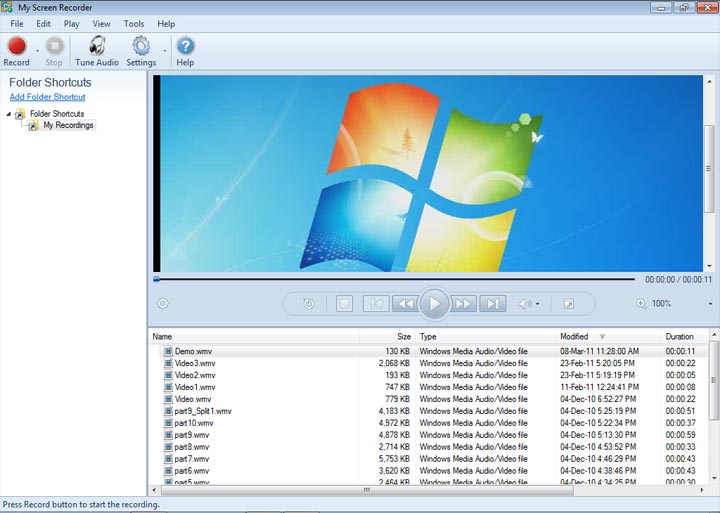
Task: Select part9_Split1.wmv file row
Action: click(429, 411)
